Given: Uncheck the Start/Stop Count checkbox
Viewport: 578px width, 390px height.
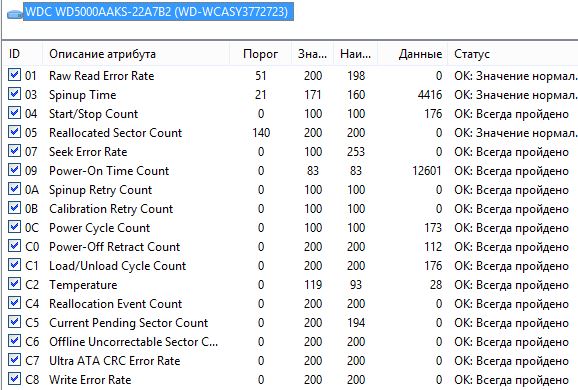Looking at the screenshot, I should click(x=14, y=113).
